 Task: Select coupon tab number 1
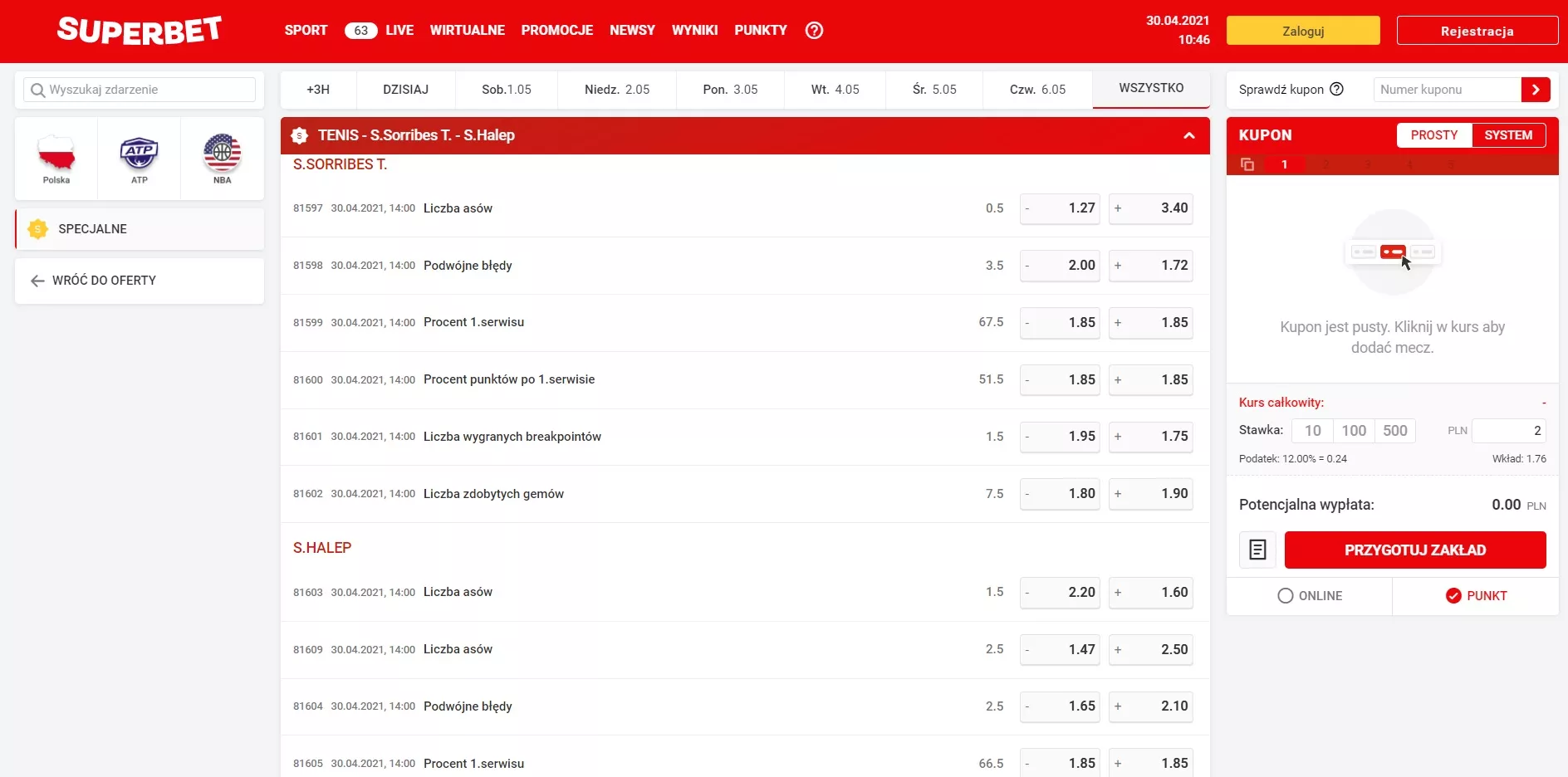tap(1284, 164)
